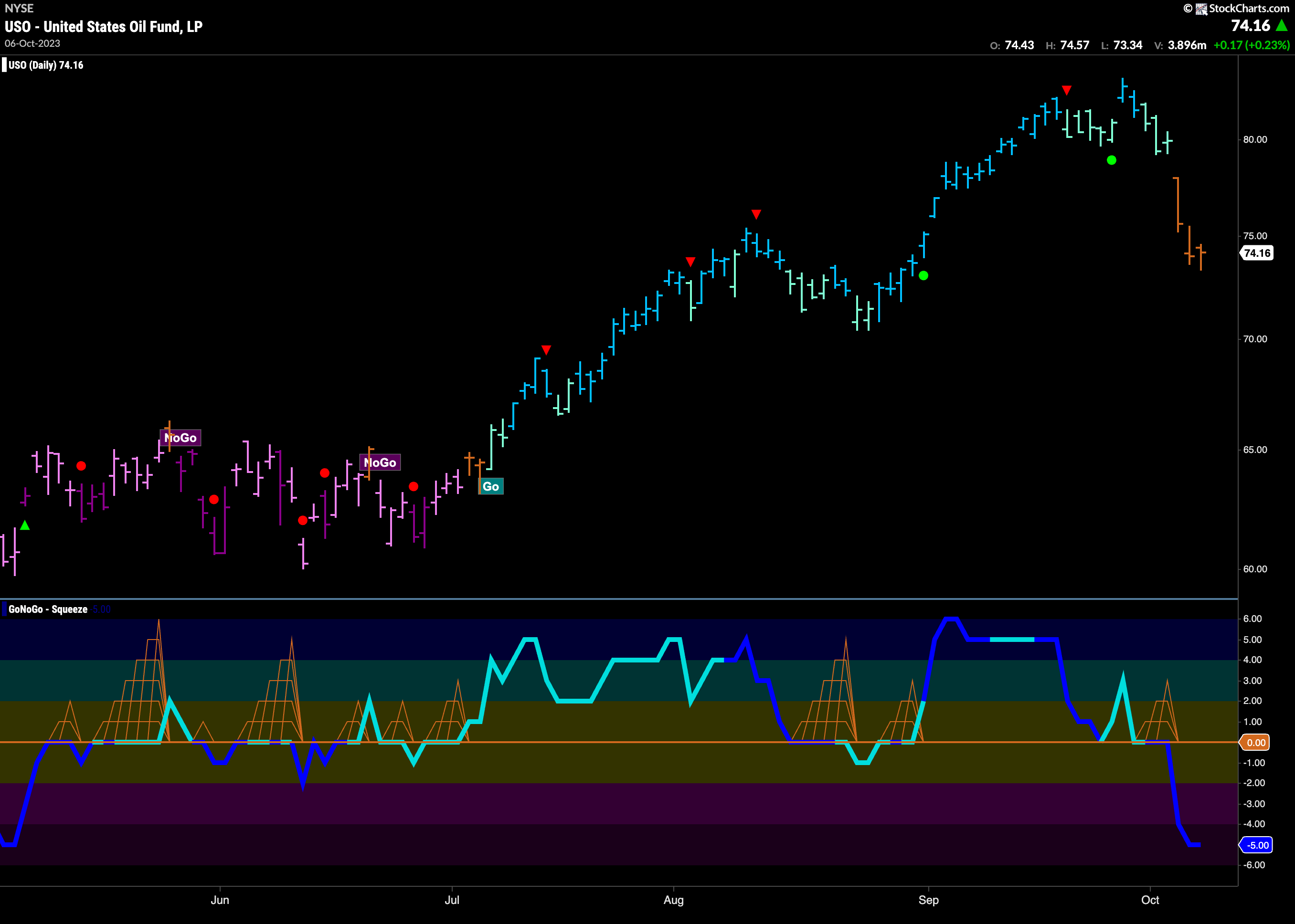Image resolution: width=1295 pixels, height=924 pixels.
Task: Click the 74.16 price tag on the axis
Action: click(1257, 253)
